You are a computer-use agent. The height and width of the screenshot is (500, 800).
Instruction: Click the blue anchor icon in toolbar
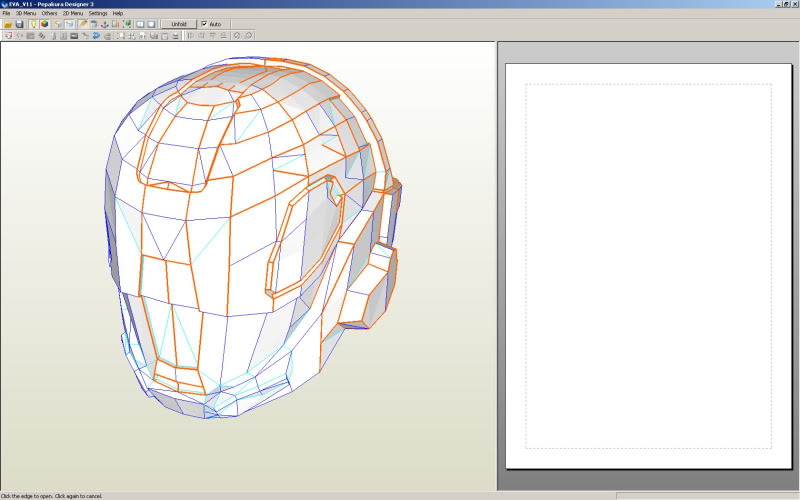point(105,23)
